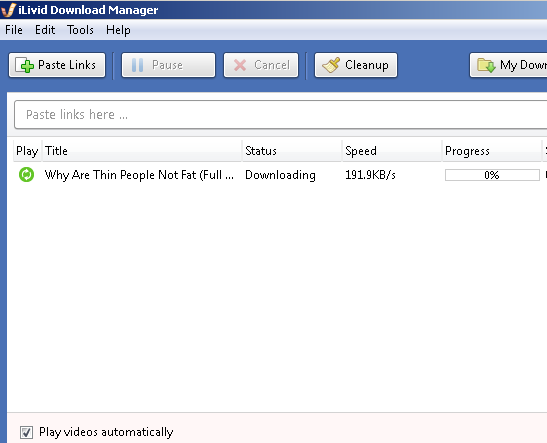Click the 'Downloading' status cell

pos(280,175)
